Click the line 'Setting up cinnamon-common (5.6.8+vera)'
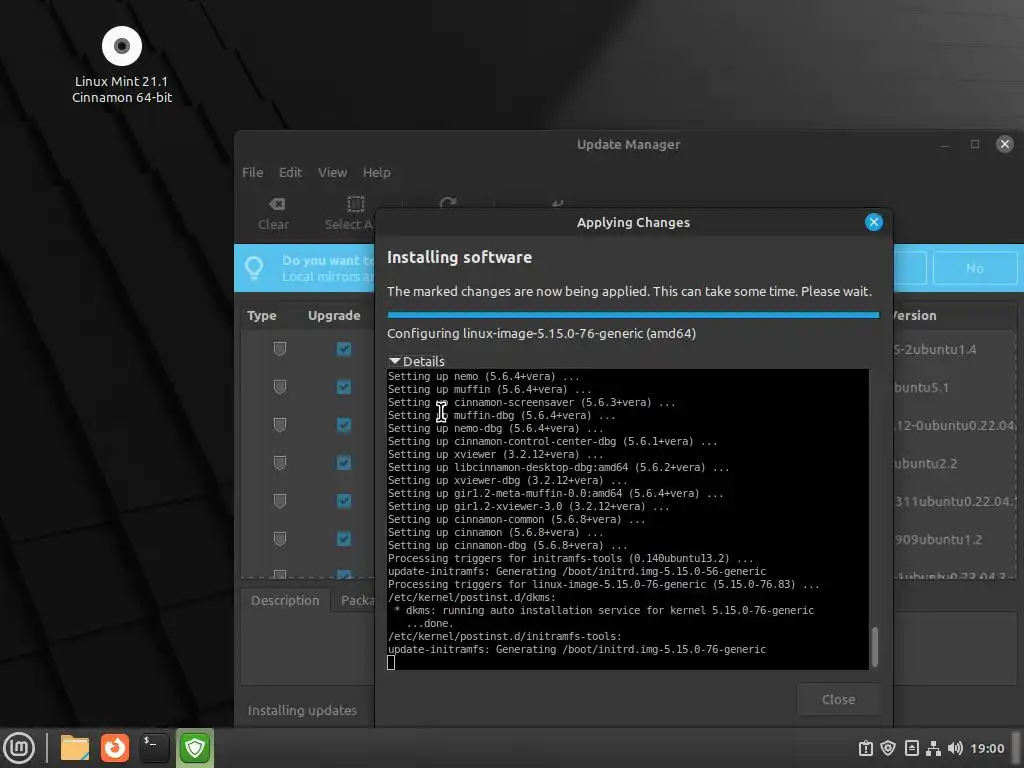This screenshot has height=768, width=1024. 516,519
